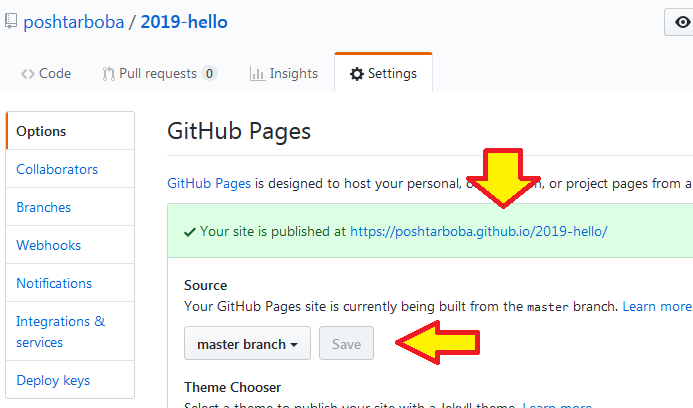Open Deploy keys settings
Viewport: 693px width, 408px height.
(x=70, y=380)
